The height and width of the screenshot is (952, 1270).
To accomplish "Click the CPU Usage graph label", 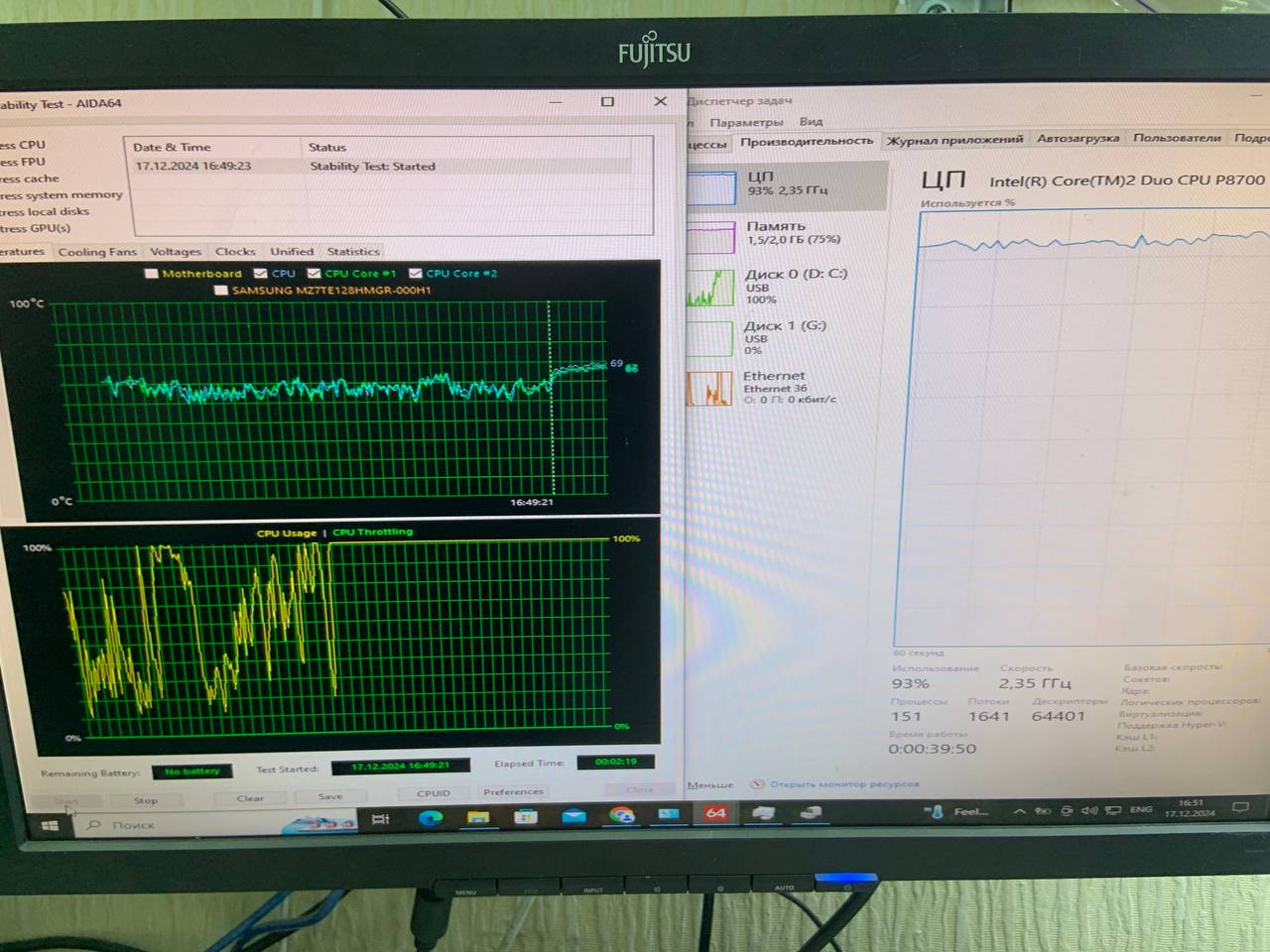I will tap(287, 534).
